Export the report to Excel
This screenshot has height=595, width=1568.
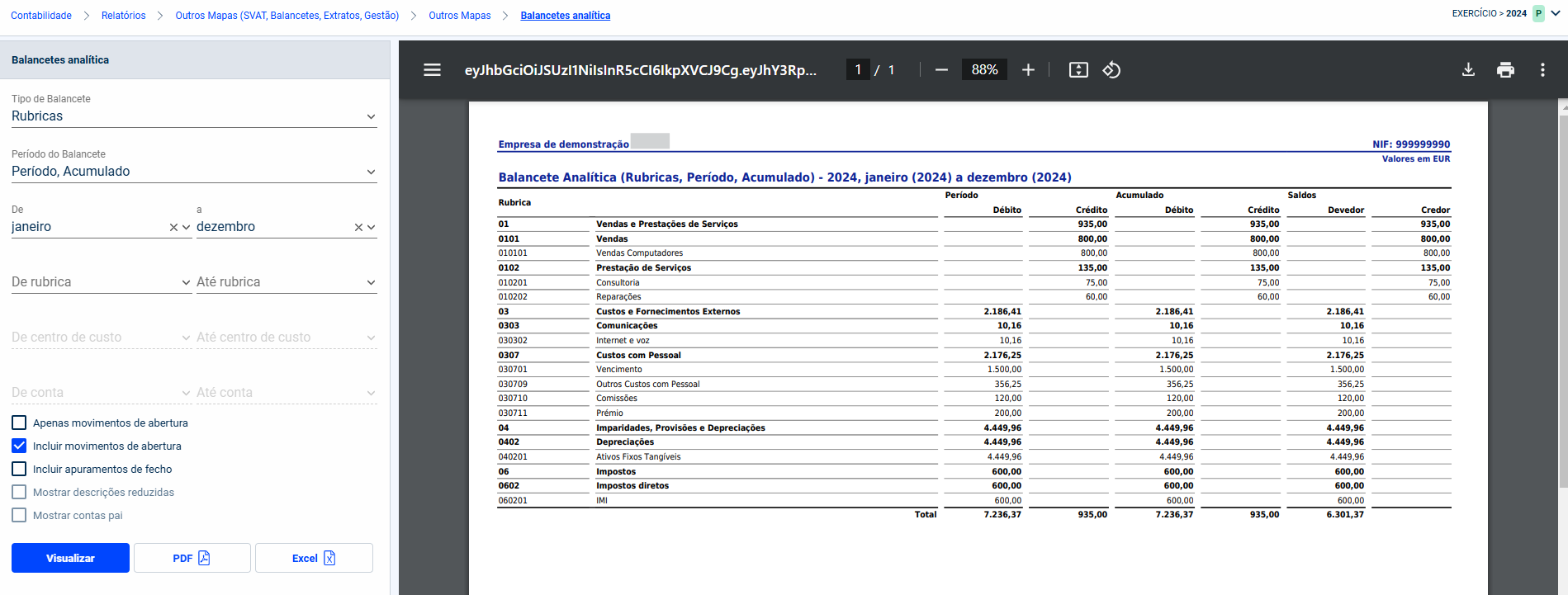tap(314, 558)
